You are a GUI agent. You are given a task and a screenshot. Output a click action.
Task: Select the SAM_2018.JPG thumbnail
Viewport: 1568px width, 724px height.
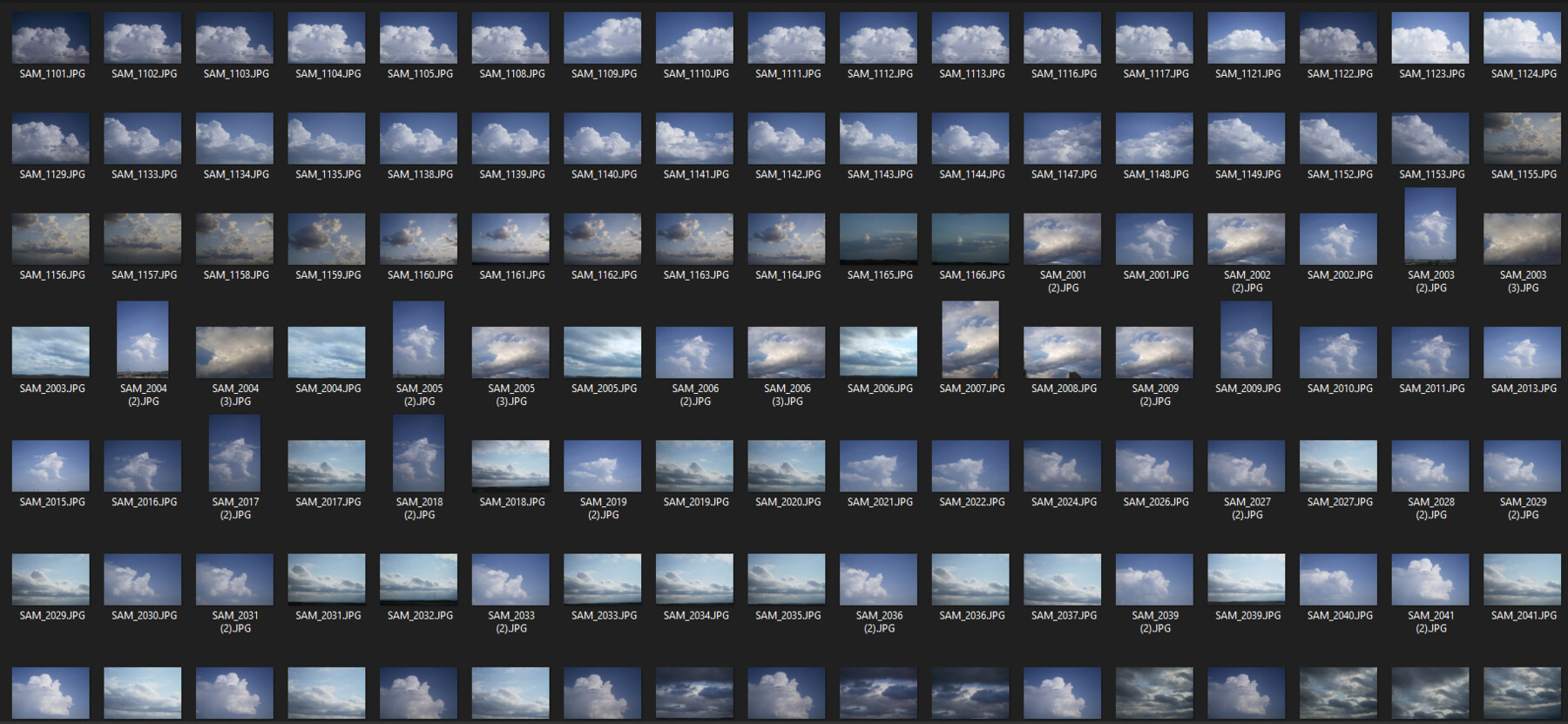(x=510, y=466)
